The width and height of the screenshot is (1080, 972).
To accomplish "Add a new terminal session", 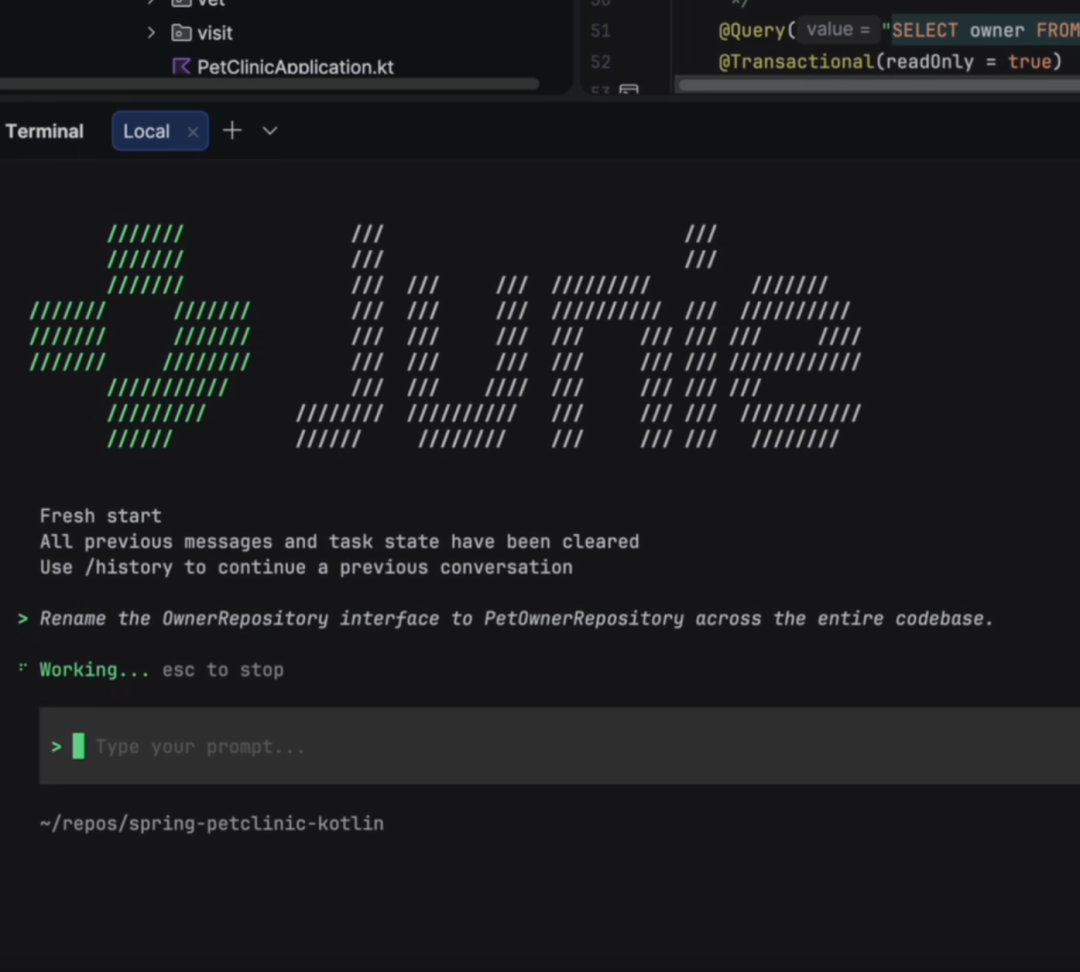I will point(233,131).
